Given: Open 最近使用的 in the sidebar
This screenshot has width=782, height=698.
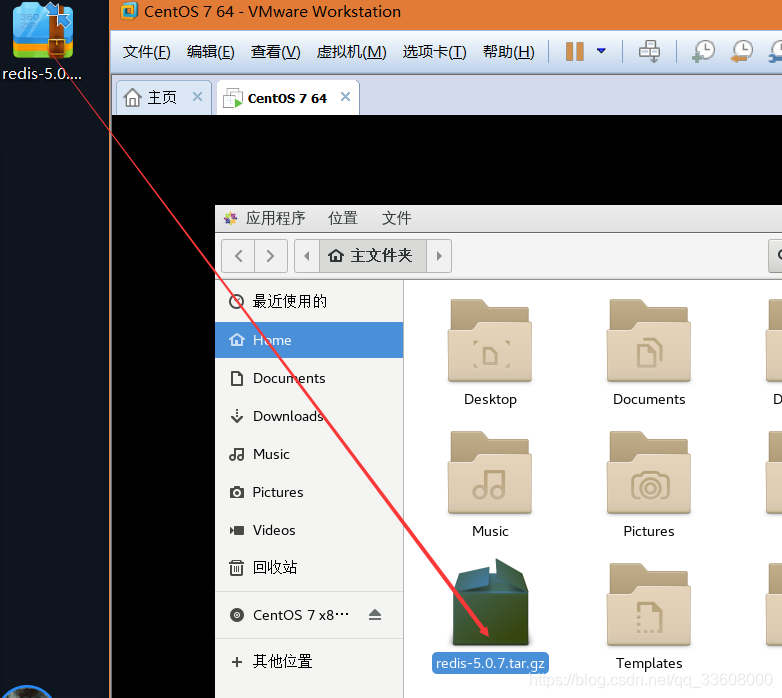Looking at the screenshot, I should [x=309, y=302].
